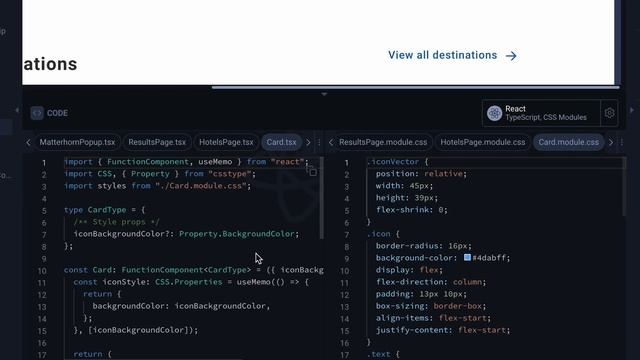This screenshot has width=640, height=360.
Task: Open the #4dabff color swatch picker
Action: [x=467, y=258]
